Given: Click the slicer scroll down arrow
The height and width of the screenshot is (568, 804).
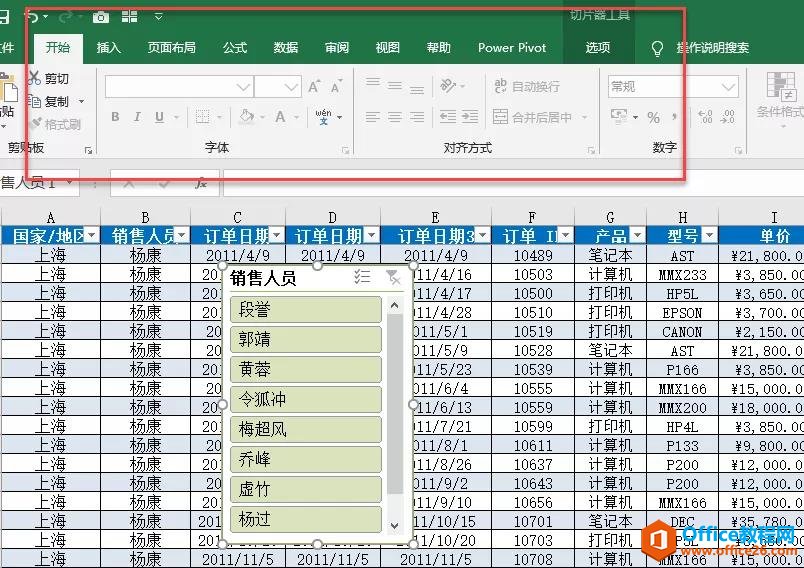Looking at the screenshot, I should click(395, 525).
